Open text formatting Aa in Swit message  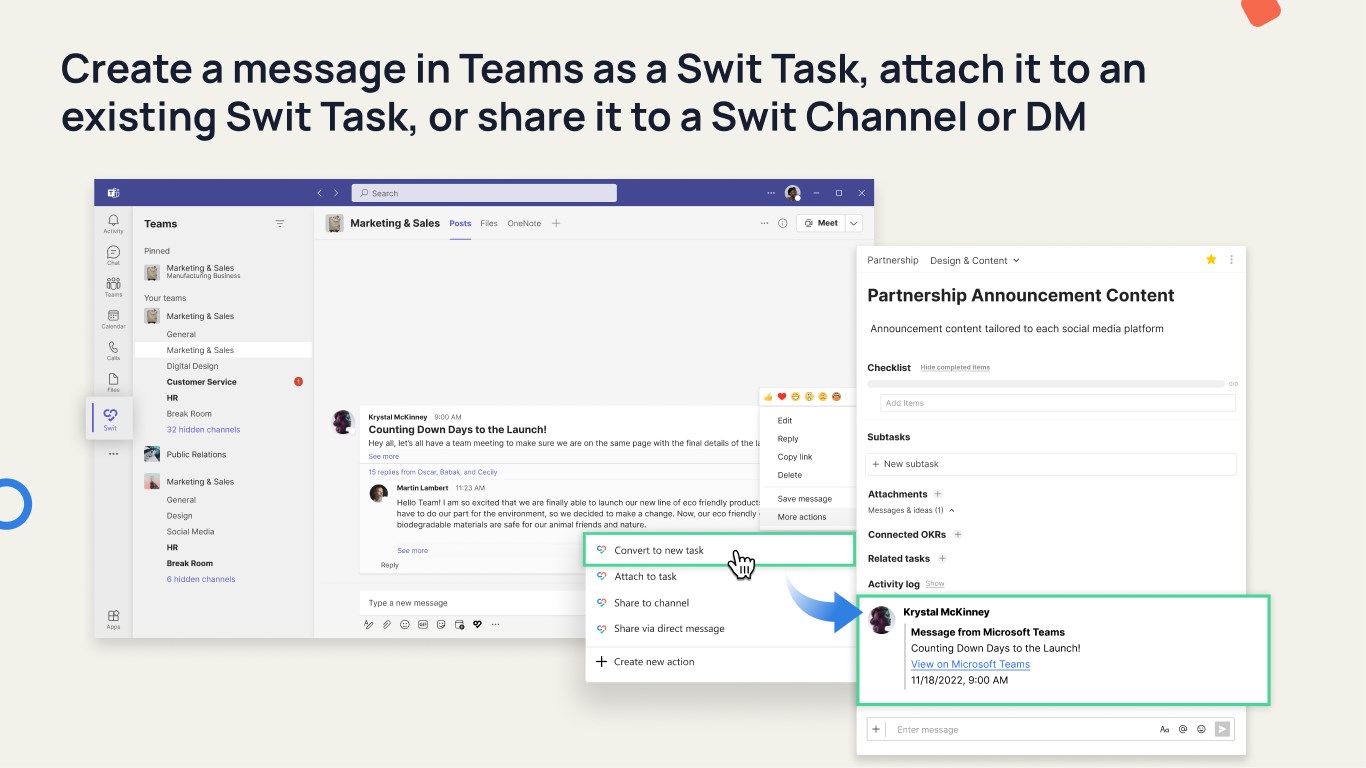coord(1165,729)
